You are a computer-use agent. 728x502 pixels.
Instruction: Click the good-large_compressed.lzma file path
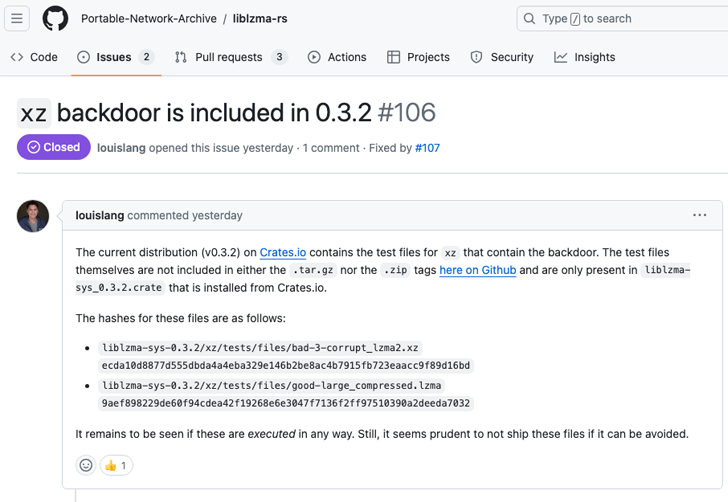point(272,385)
